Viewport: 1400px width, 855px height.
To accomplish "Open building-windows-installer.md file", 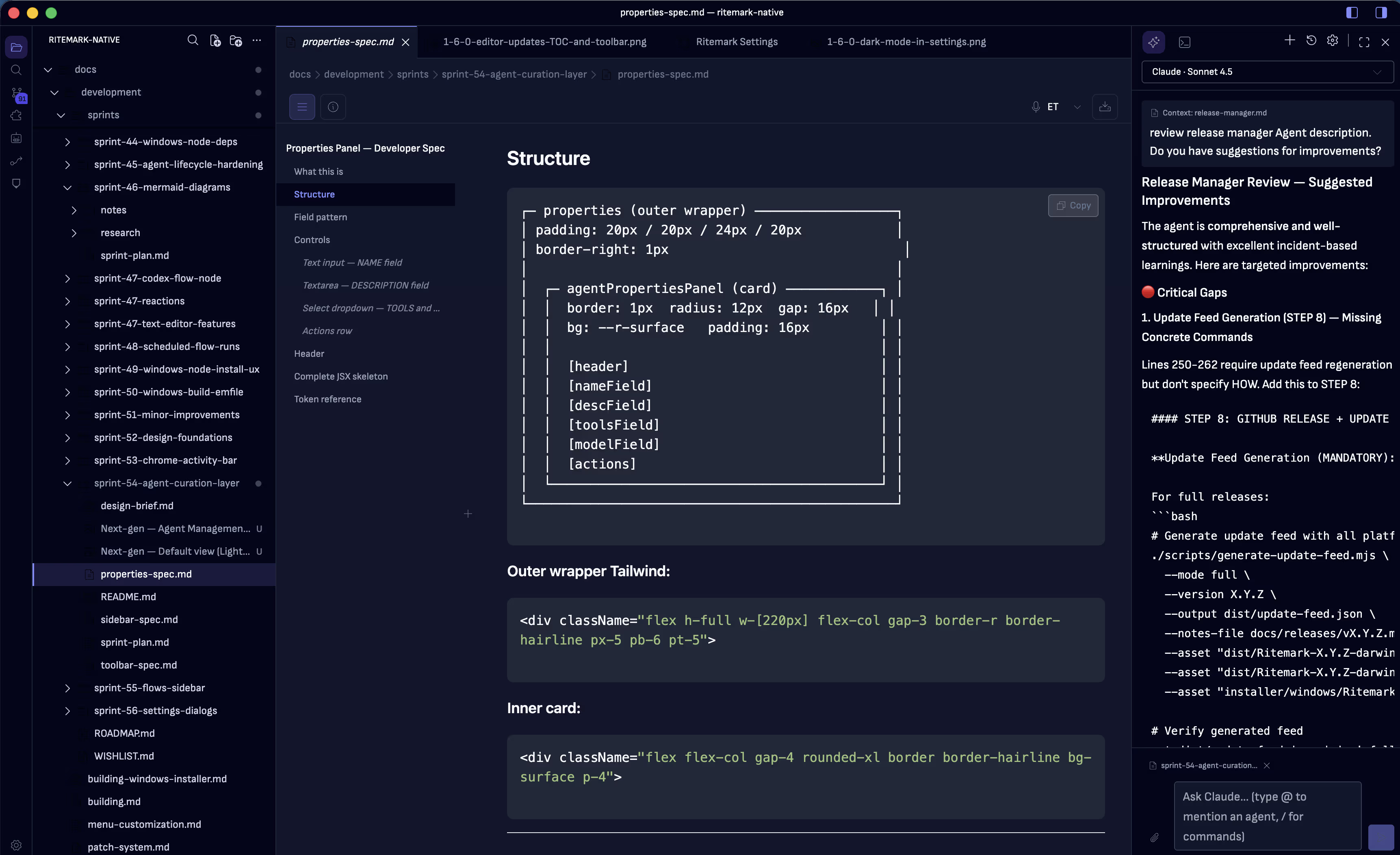I will 157,779.
